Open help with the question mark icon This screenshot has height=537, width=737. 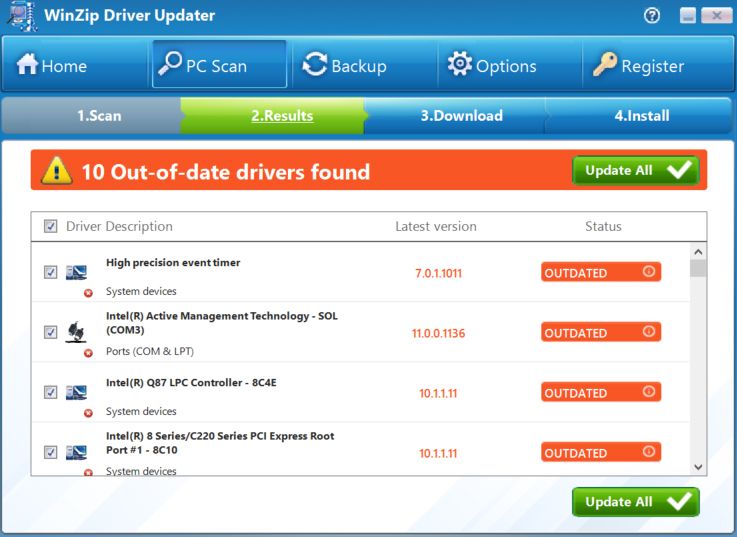click(x=652, y=16)
